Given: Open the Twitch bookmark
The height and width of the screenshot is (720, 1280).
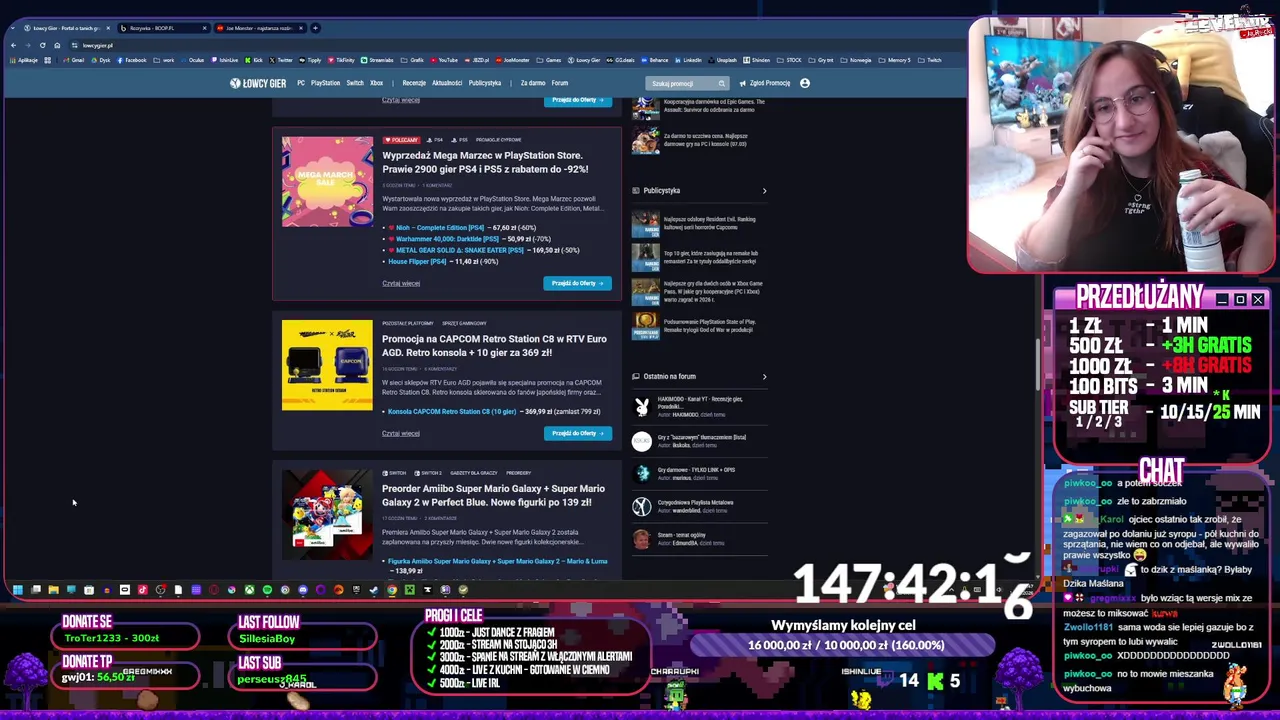Looking at the screenshot, I should pyautogui.click(x=930, y=60).
